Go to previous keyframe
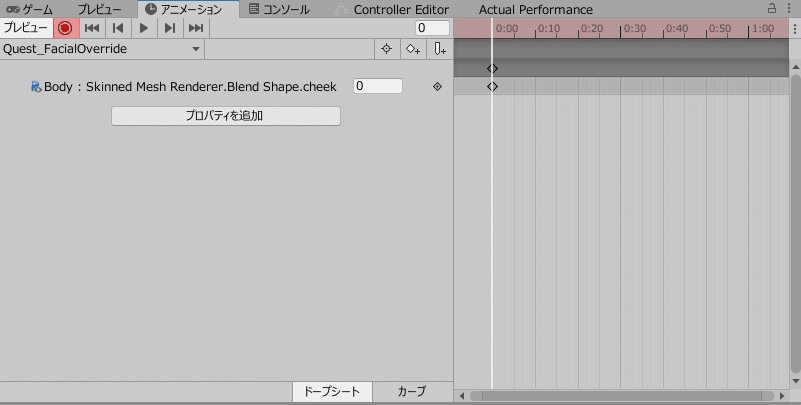Screen dimensions: 801x405 [118, 28]
